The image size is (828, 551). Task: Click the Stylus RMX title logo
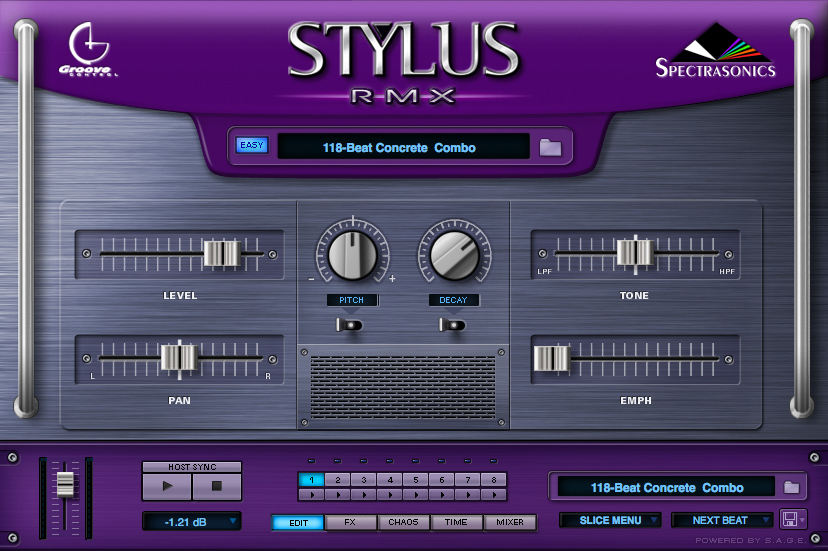[403, 61]
